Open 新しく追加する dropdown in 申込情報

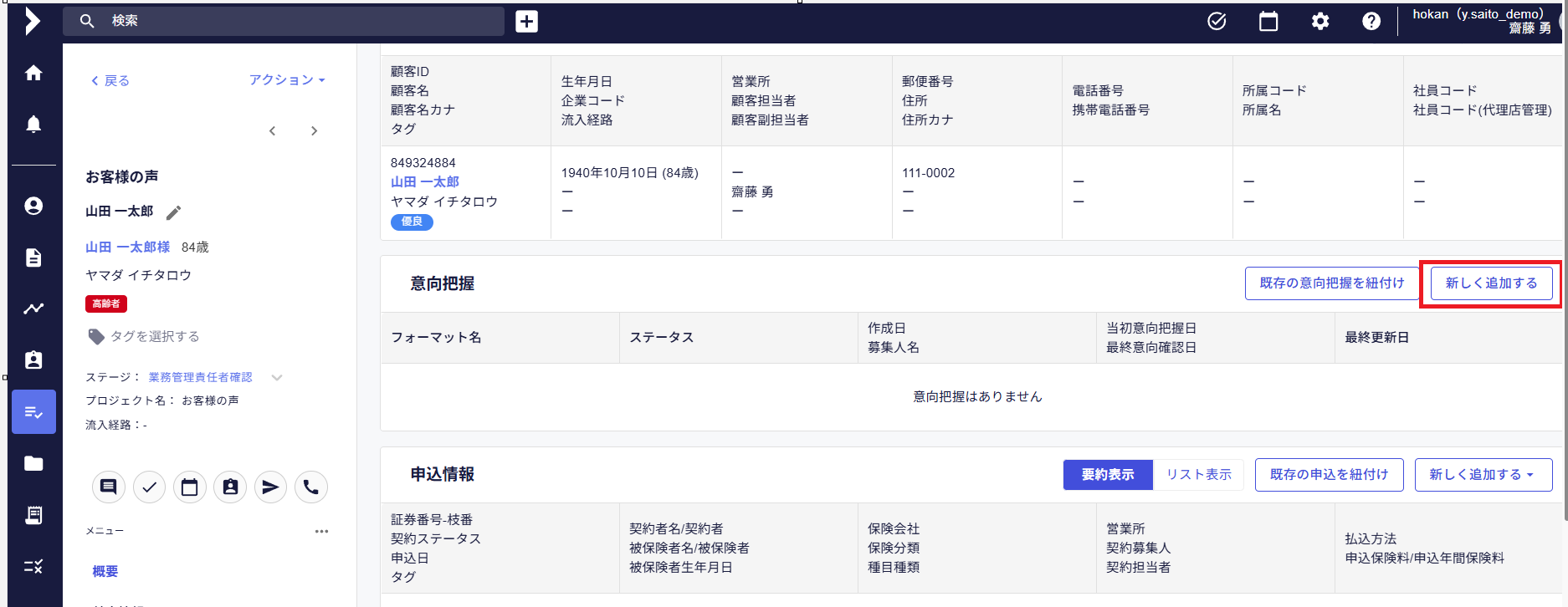(1483, 475)
